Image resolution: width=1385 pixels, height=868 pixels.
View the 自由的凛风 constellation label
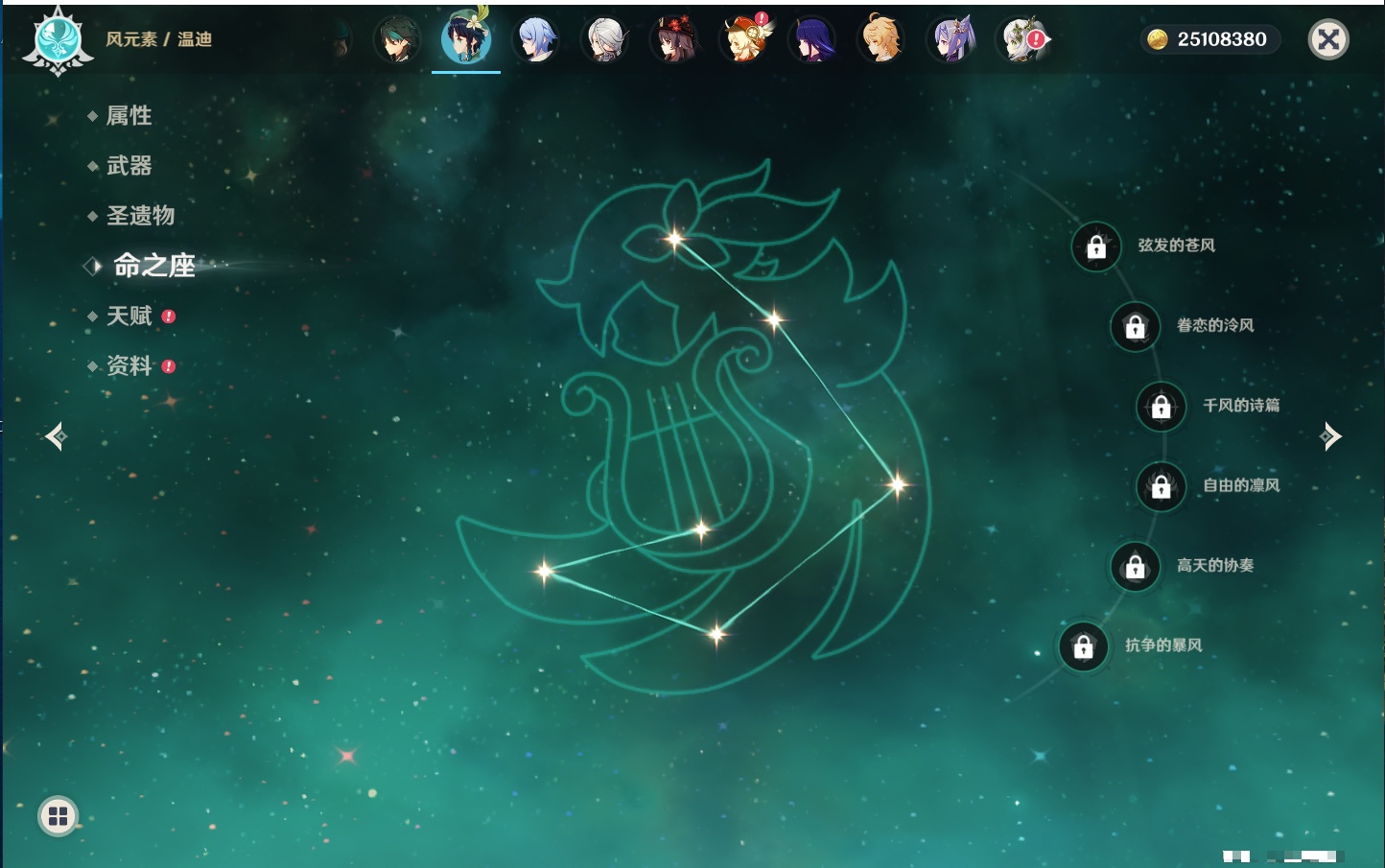(1241, 485)
